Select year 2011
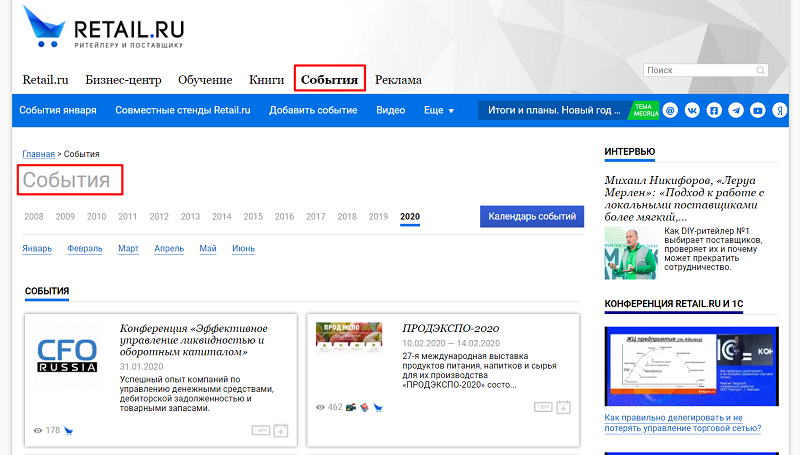This screenshot has width=800, height=455. tap(128, 216)
